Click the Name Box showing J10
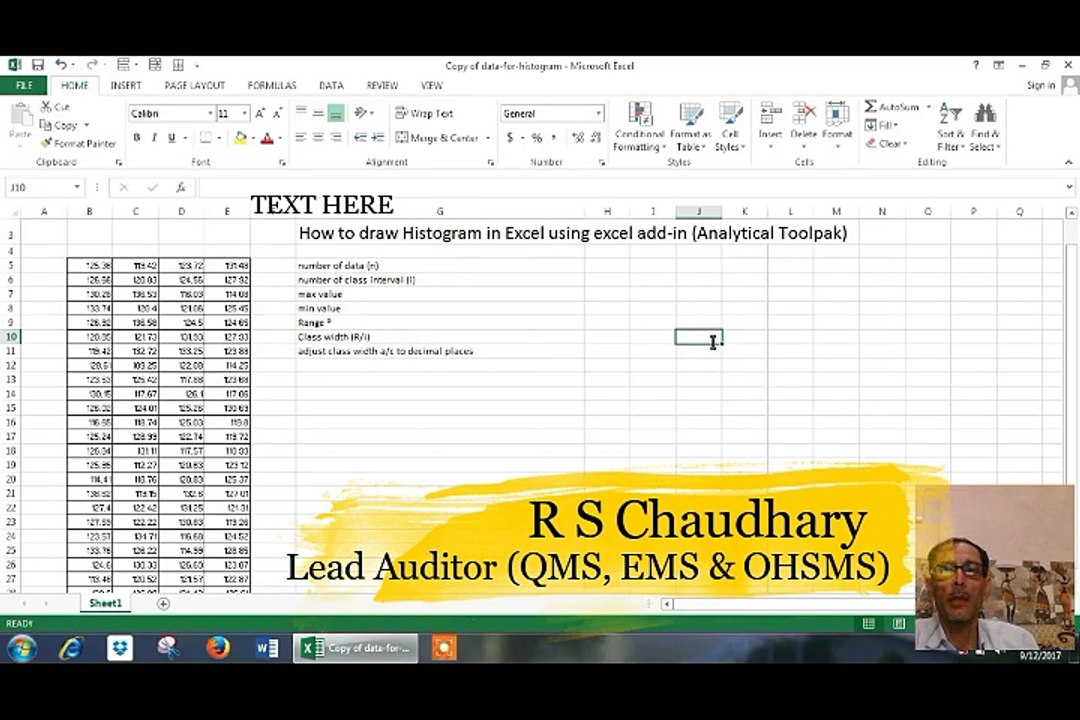The image size is (1080, 720). click(44, 187)
